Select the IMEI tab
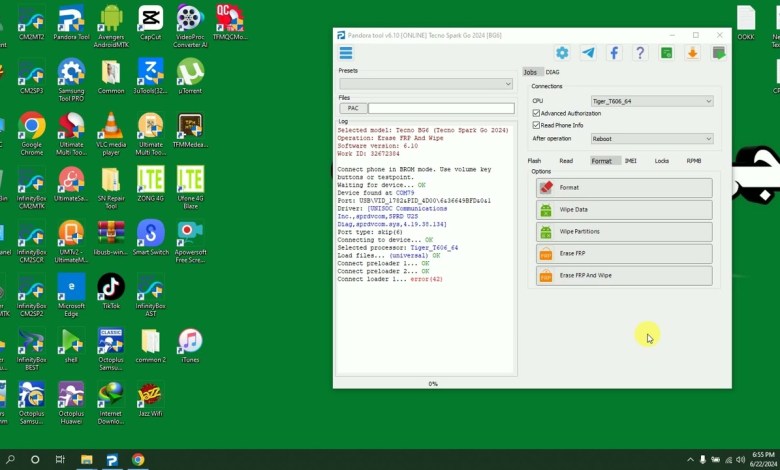780x470 pixels. point(631,161)
